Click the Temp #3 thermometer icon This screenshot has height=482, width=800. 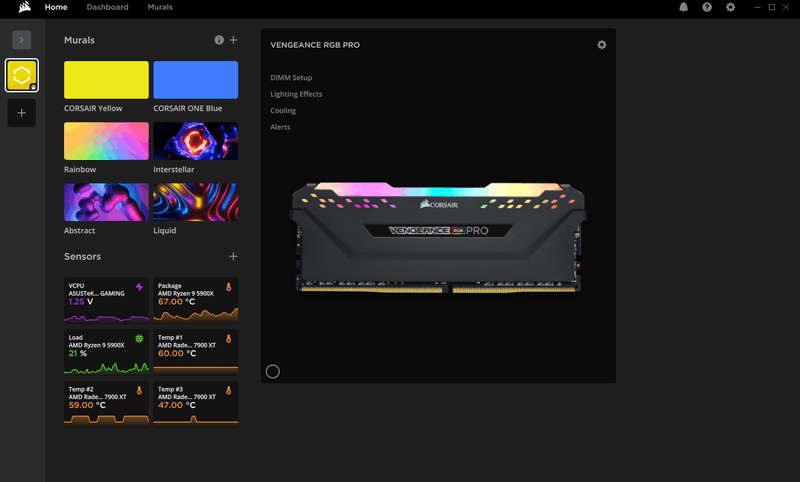(229, 390)
